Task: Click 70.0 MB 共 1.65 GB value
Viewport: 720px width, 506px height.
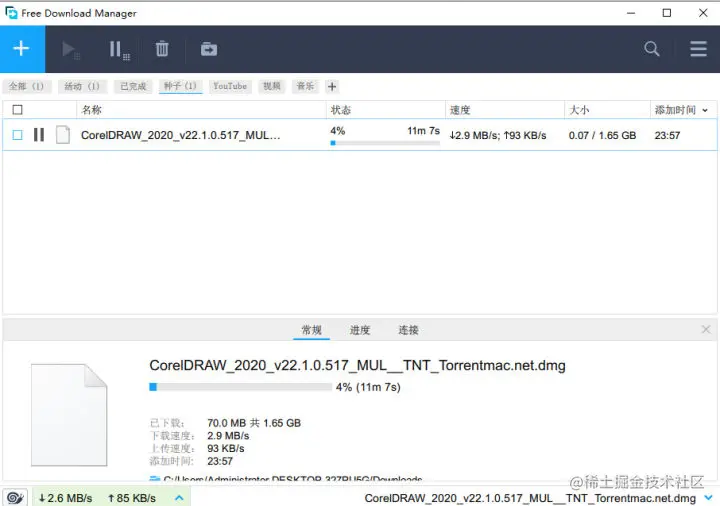Action: 254,423
